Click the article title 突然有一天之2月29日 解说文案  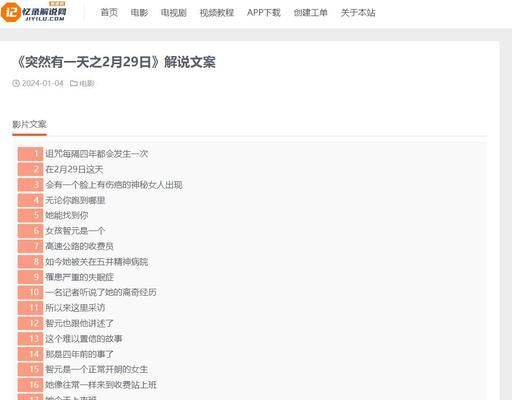116,62
